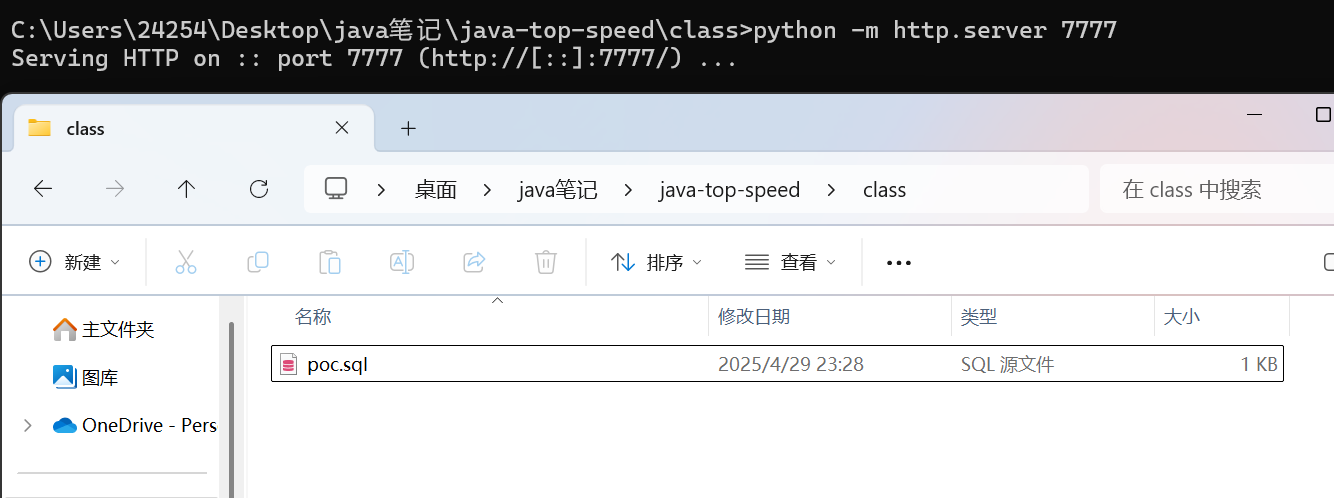Viewport: 1334px width, 498px height.
Task: Sort files by 修改日期 column header
Action: 754,317
